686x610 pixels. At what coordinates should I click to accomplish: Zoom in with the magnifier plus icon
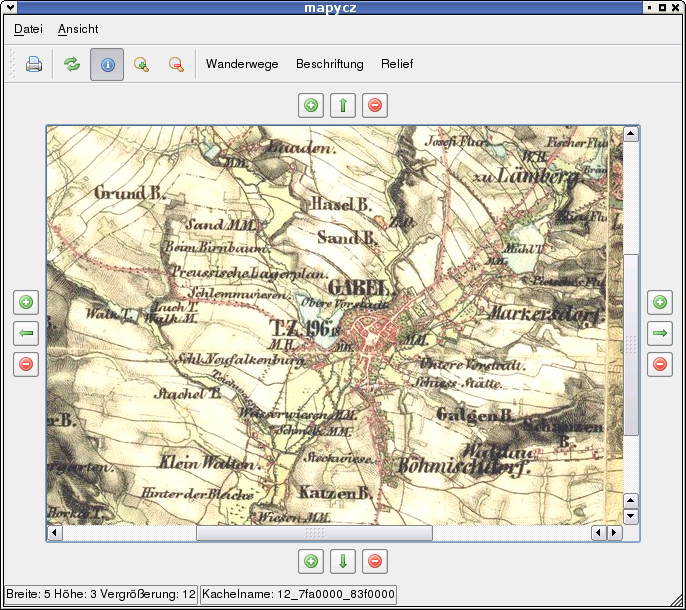coord(141,64)
